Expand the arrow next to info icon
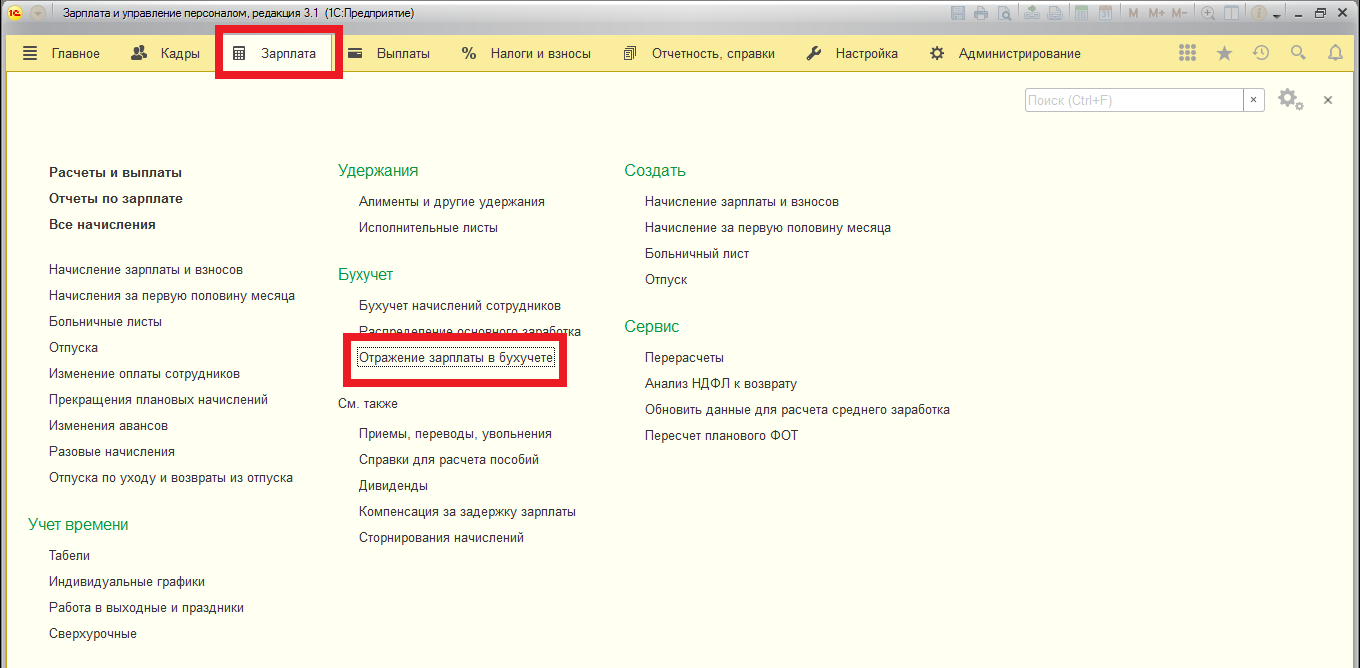 coord(1277,15)
